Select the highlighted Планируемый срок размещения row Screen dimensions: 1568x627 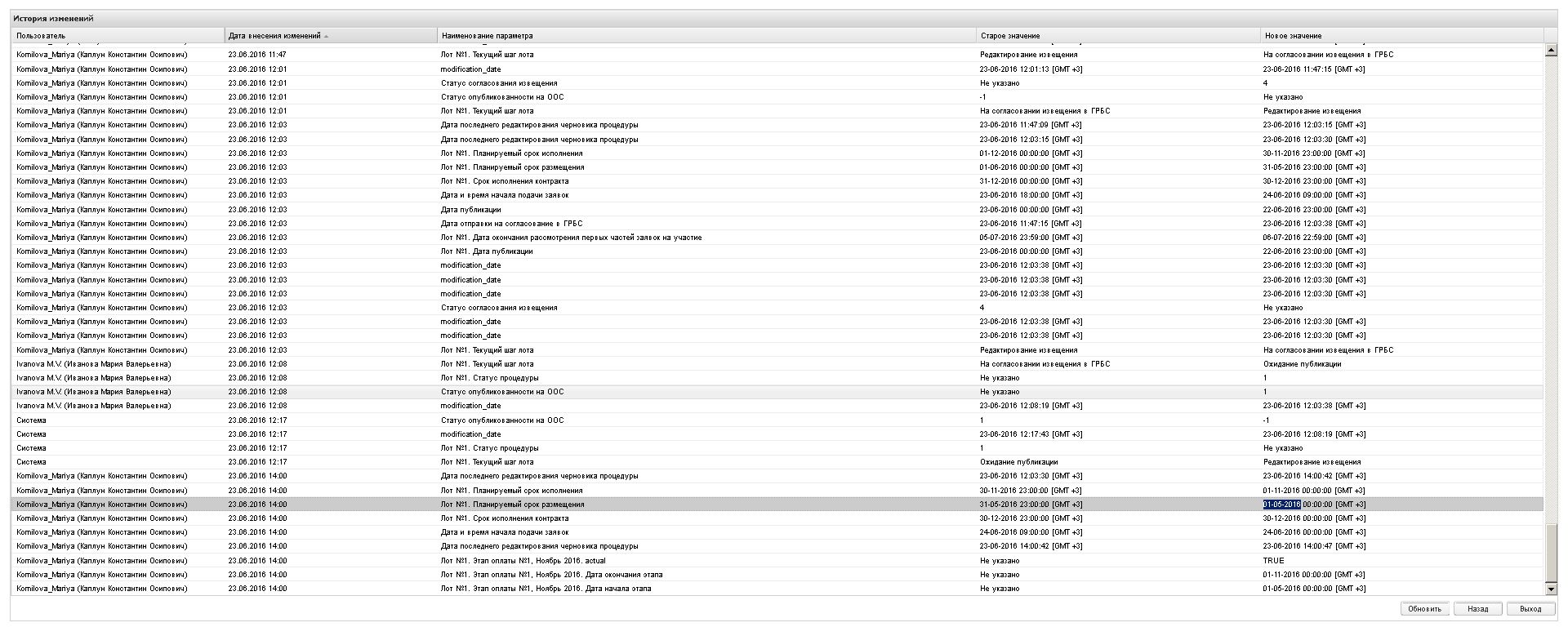coord(777,505)
